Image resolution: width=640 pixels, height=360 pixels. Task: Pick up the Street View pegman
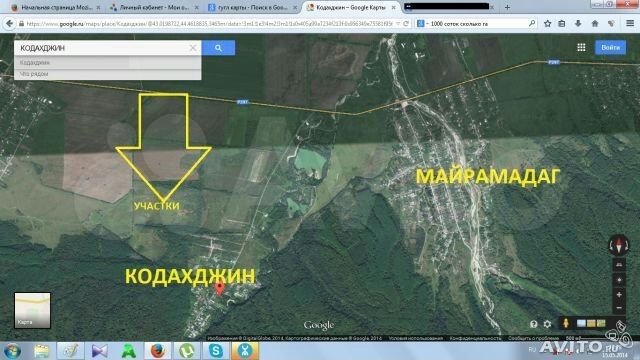(x=566, y=323)
